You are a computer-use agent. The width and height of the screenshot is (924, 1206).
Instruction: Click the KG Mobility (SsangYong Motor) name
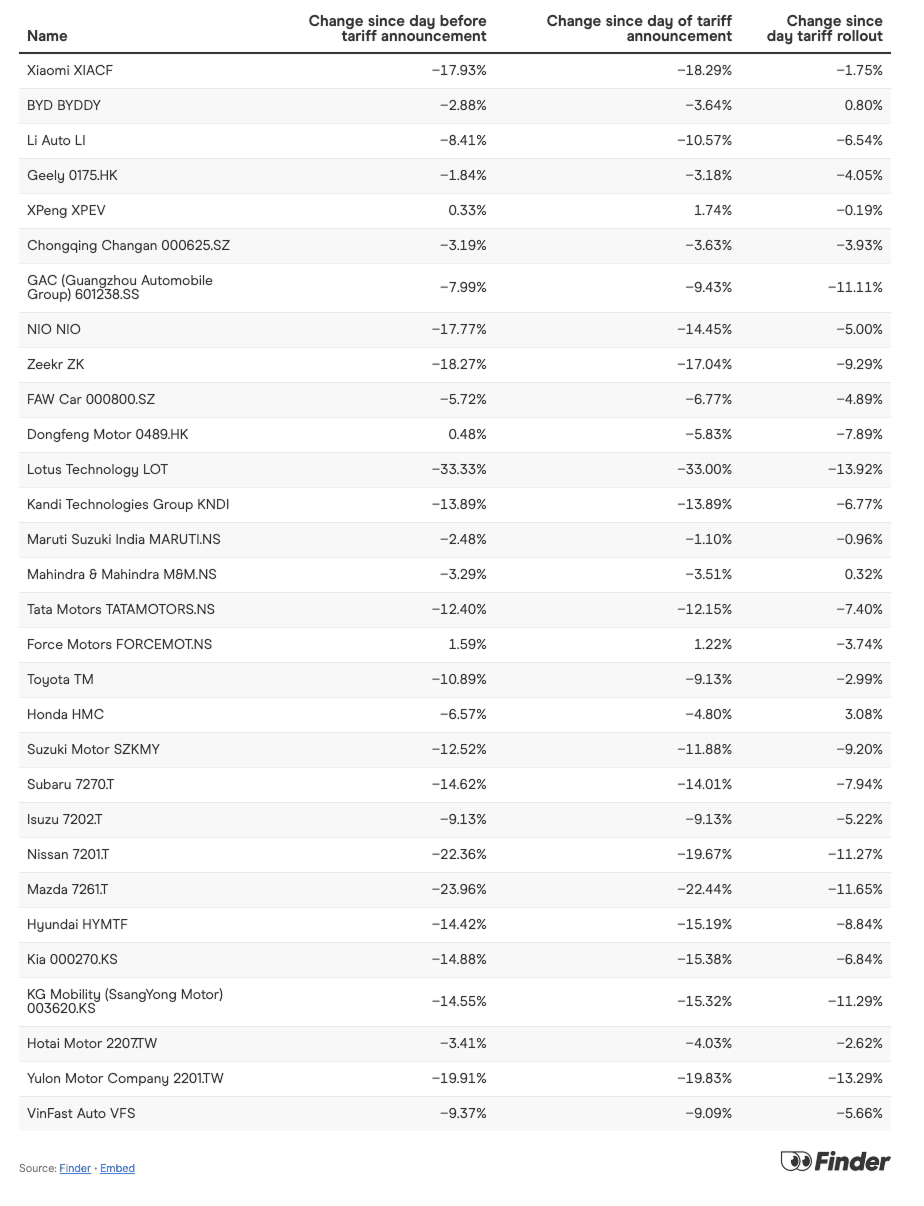click(x=125, y=1001)
